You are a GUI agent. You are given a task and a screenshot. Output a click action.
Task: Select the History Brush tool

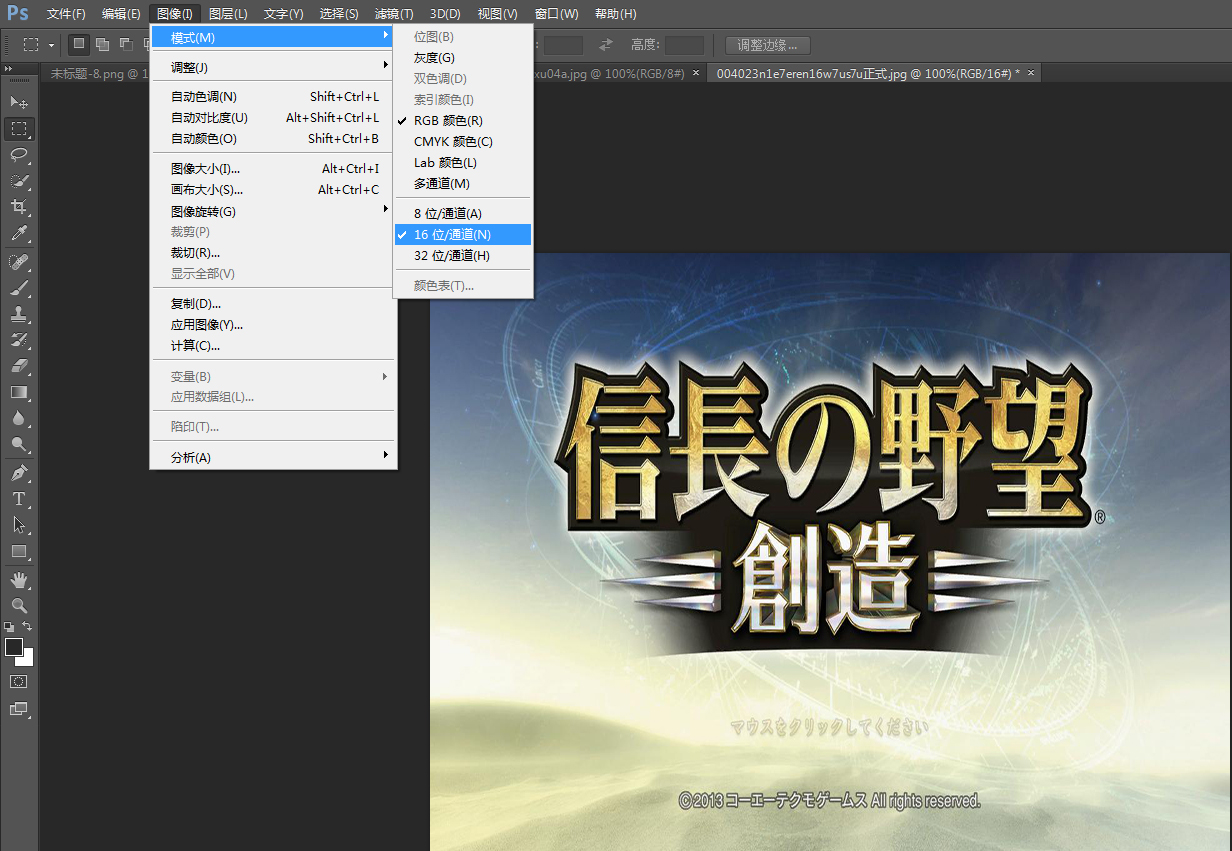(x=19, y=340)
